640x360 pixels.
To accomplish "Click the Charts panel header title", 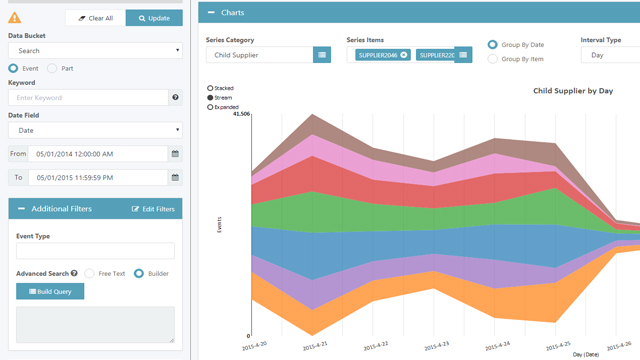I will click(x=233, y=13).
